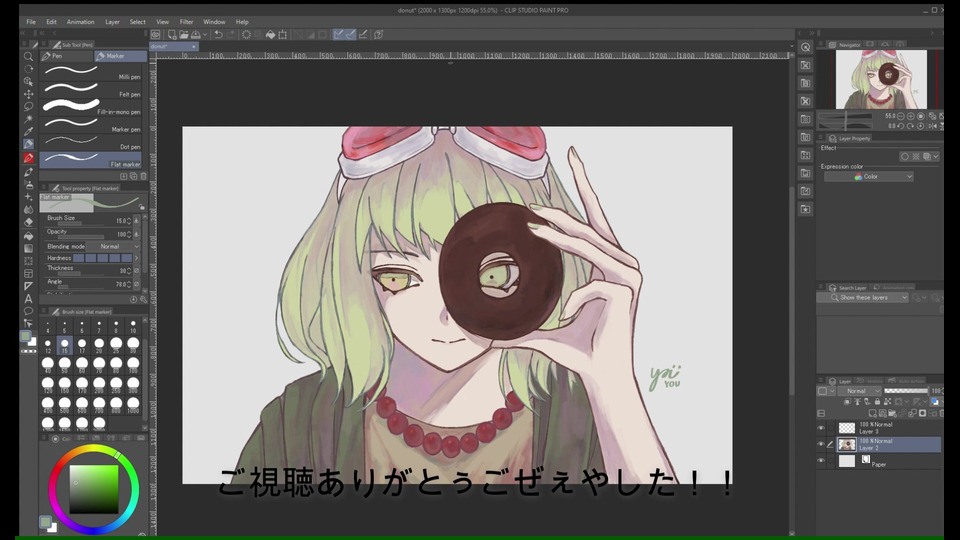Select the Airbrush tool
Viewport: 960px width, 540px height.
[28, 184]
